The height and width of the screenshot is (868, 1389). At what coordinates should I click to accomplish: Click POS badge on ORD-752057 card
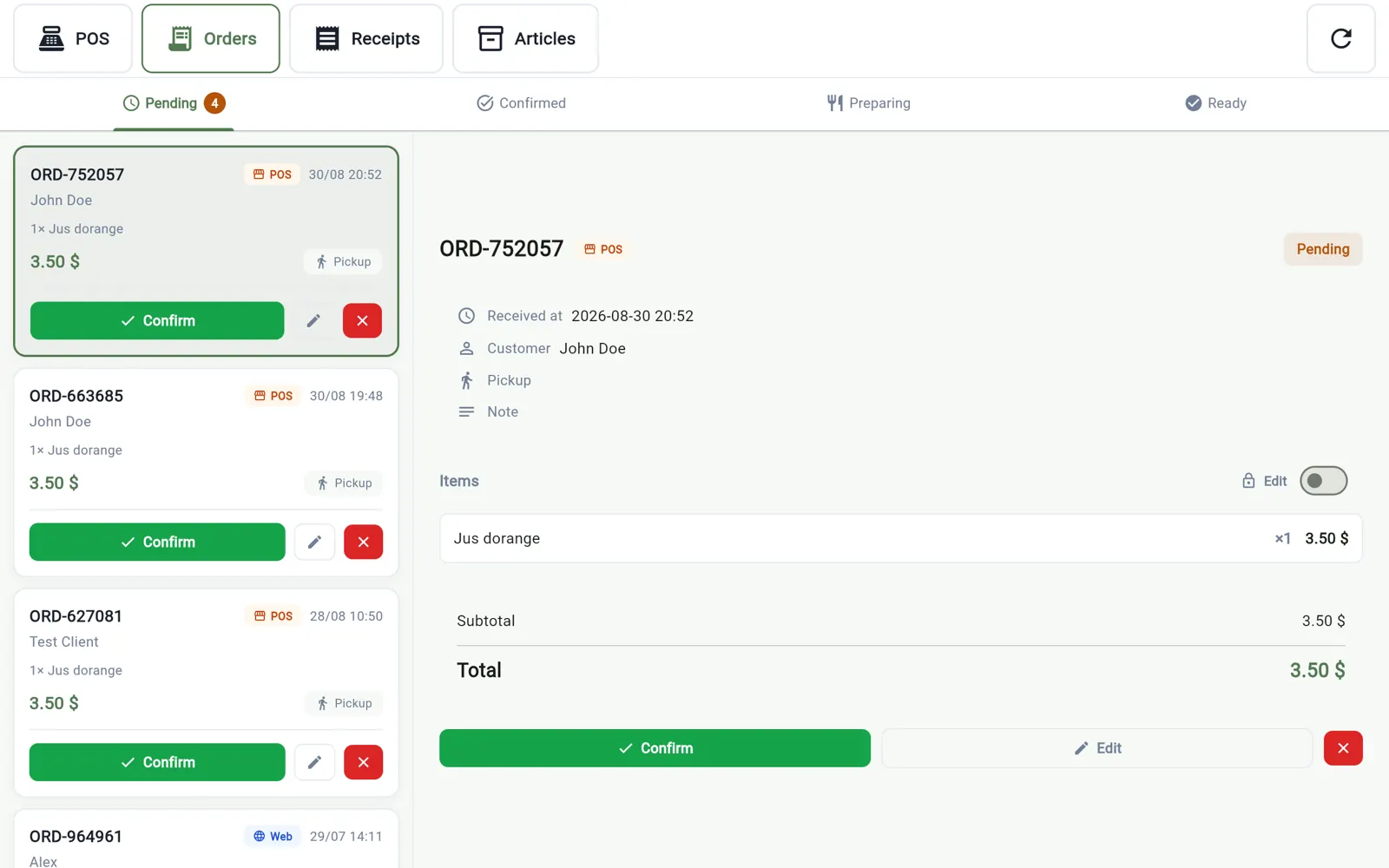pos(272,174)
